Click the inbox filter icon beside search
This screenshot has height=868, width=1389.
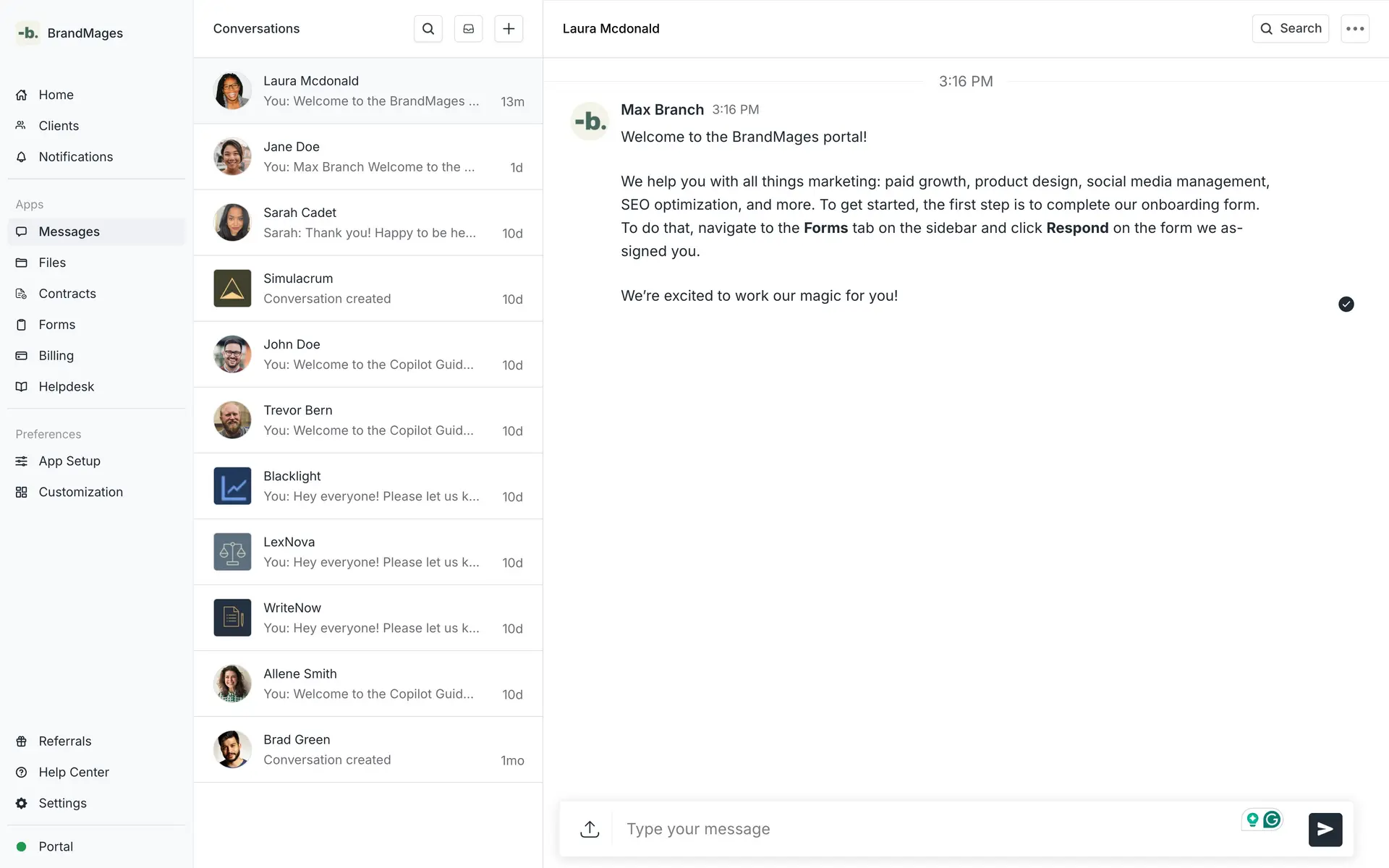(468, 28)
